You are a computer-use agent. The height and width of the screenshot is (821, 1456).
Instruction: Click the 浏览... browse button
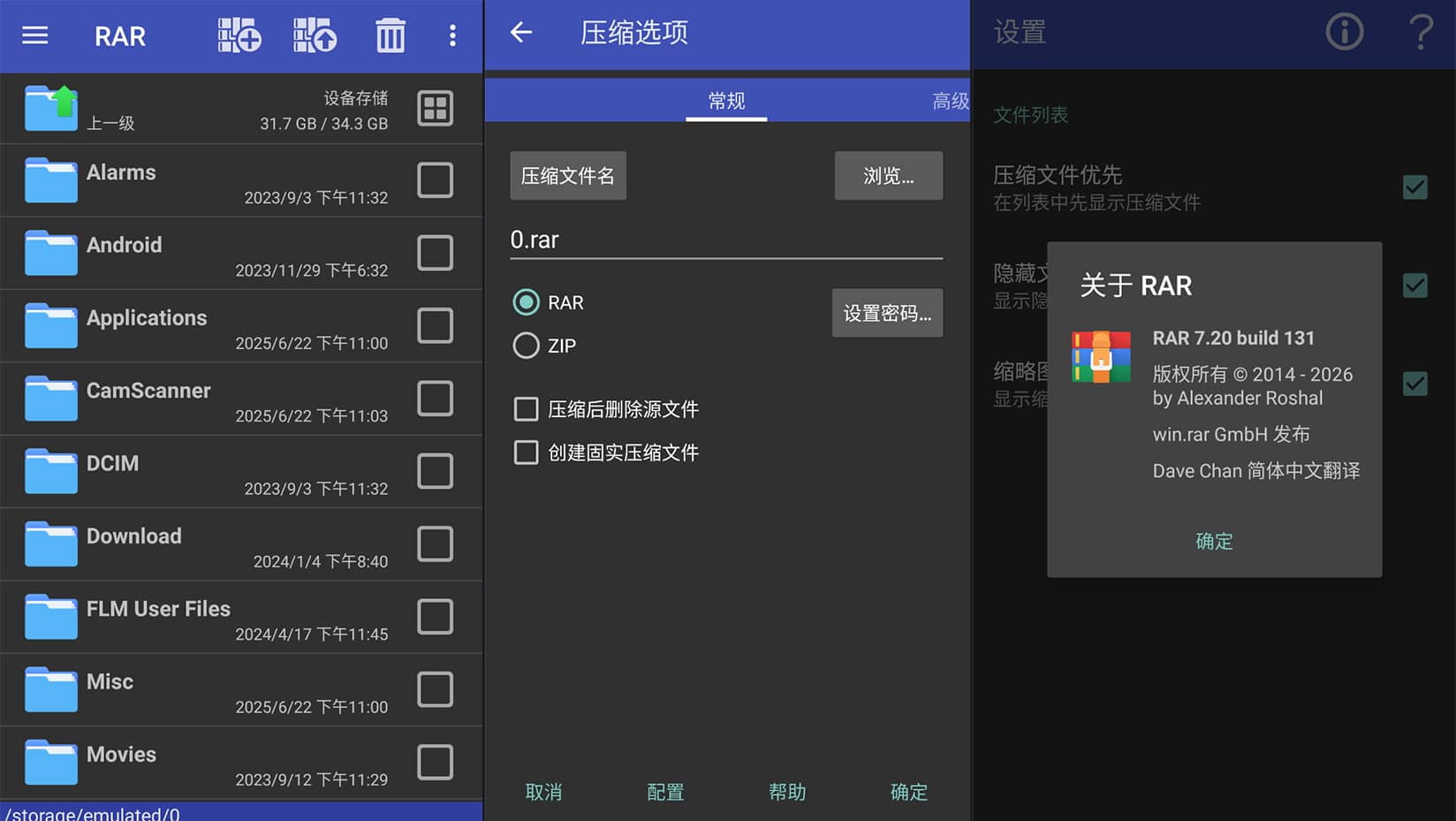pyautogui.click(x=888, y=176)
